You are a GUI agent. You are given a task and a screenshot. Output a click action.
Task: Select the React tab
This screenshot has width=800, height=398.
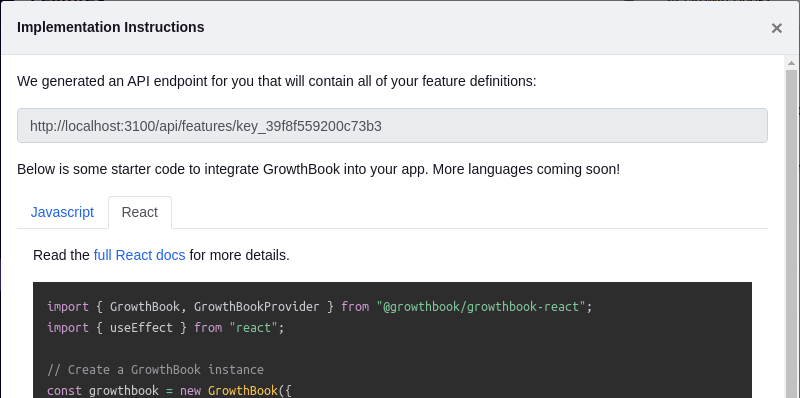coord(140,212)
